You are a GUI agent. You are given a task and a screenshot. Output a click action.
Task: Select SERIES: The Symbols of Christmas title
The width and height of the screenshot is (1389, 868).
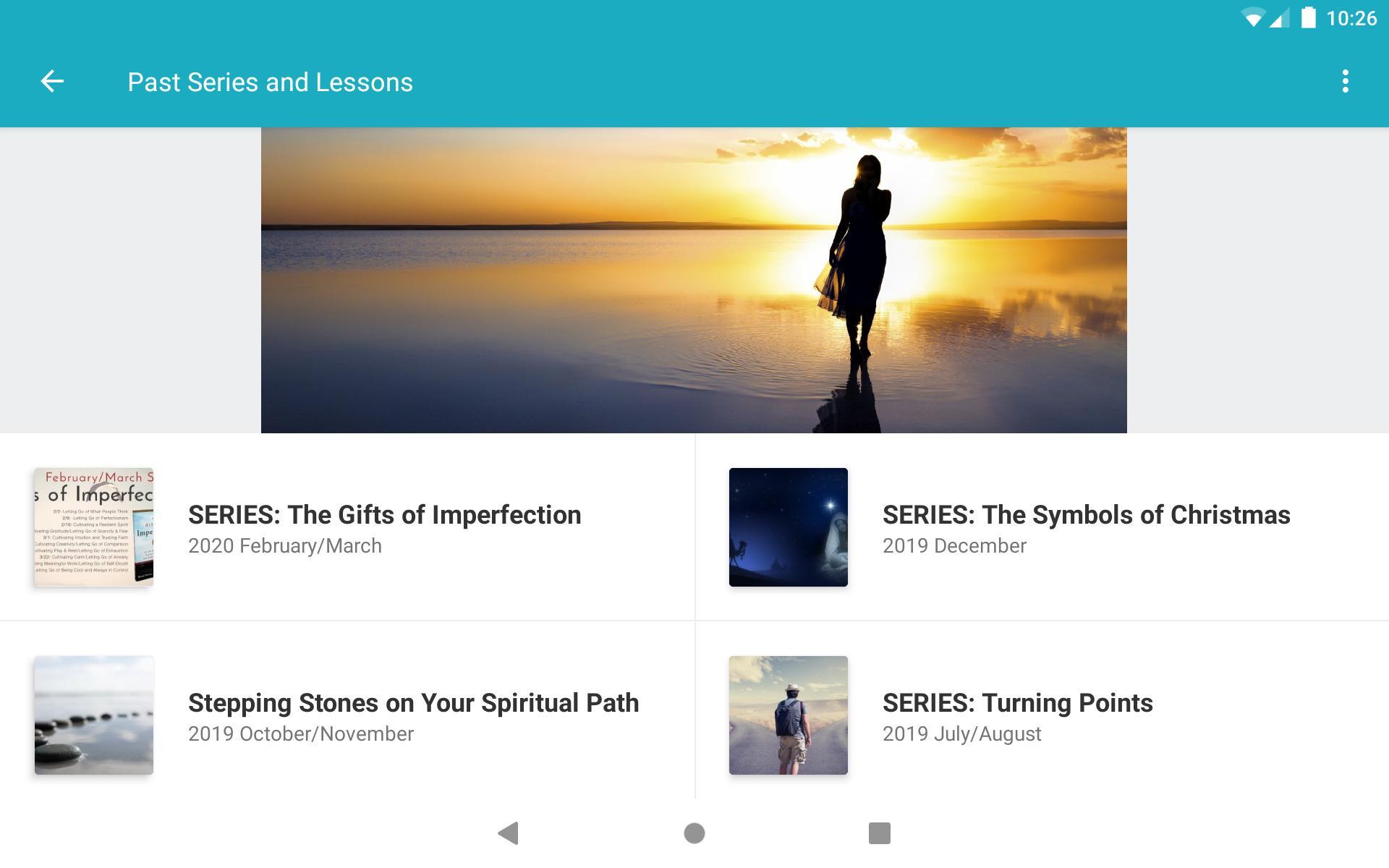pos(1086,515)
